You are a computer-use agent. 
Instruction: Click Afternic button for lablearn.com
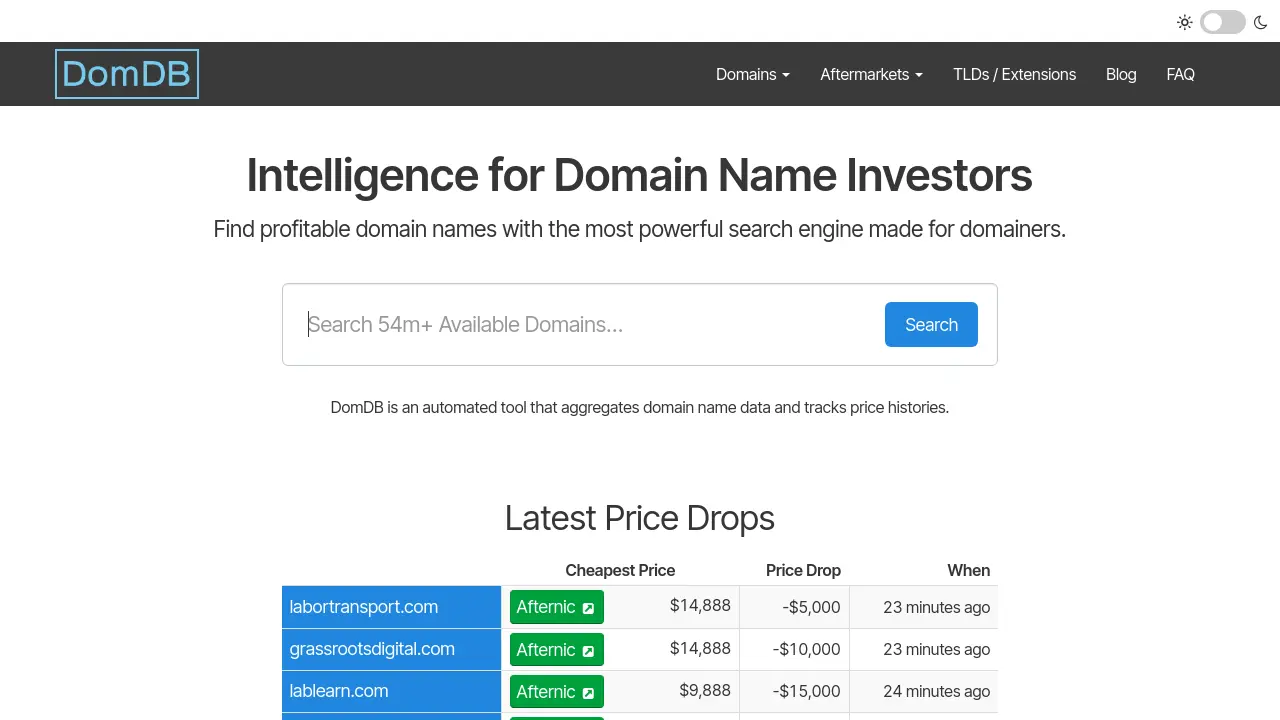(x=557, y=691)
